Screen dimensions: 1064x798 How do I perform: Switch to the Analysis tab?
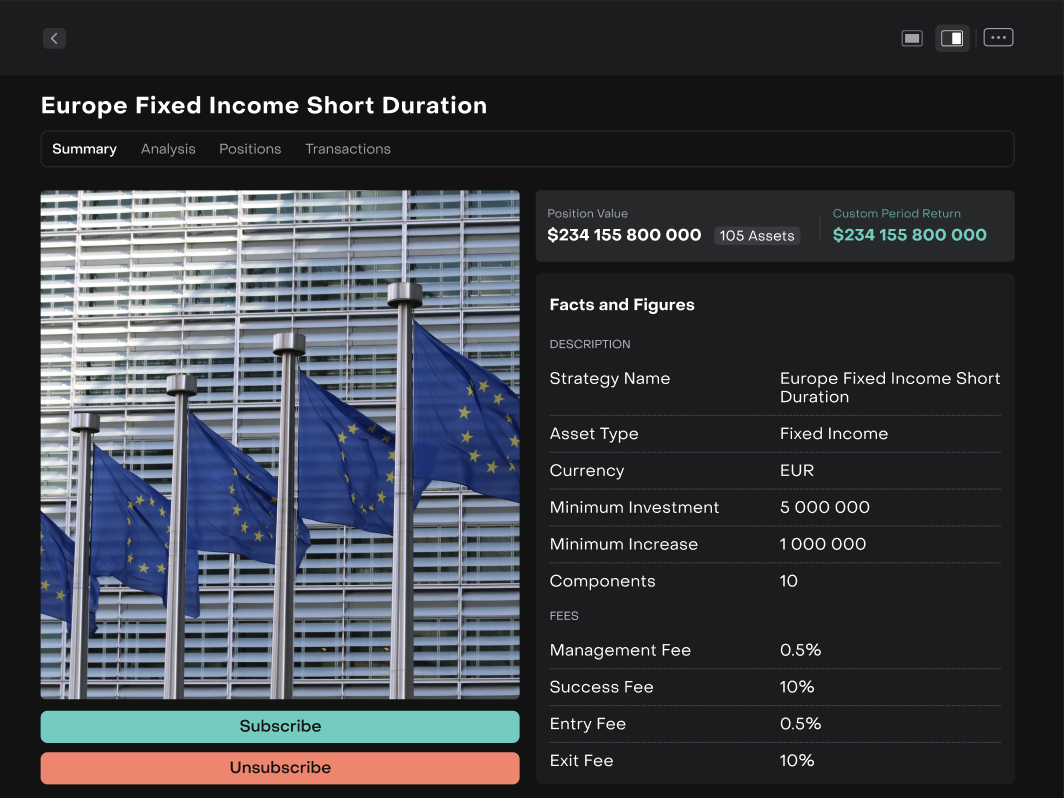point(168,149)
